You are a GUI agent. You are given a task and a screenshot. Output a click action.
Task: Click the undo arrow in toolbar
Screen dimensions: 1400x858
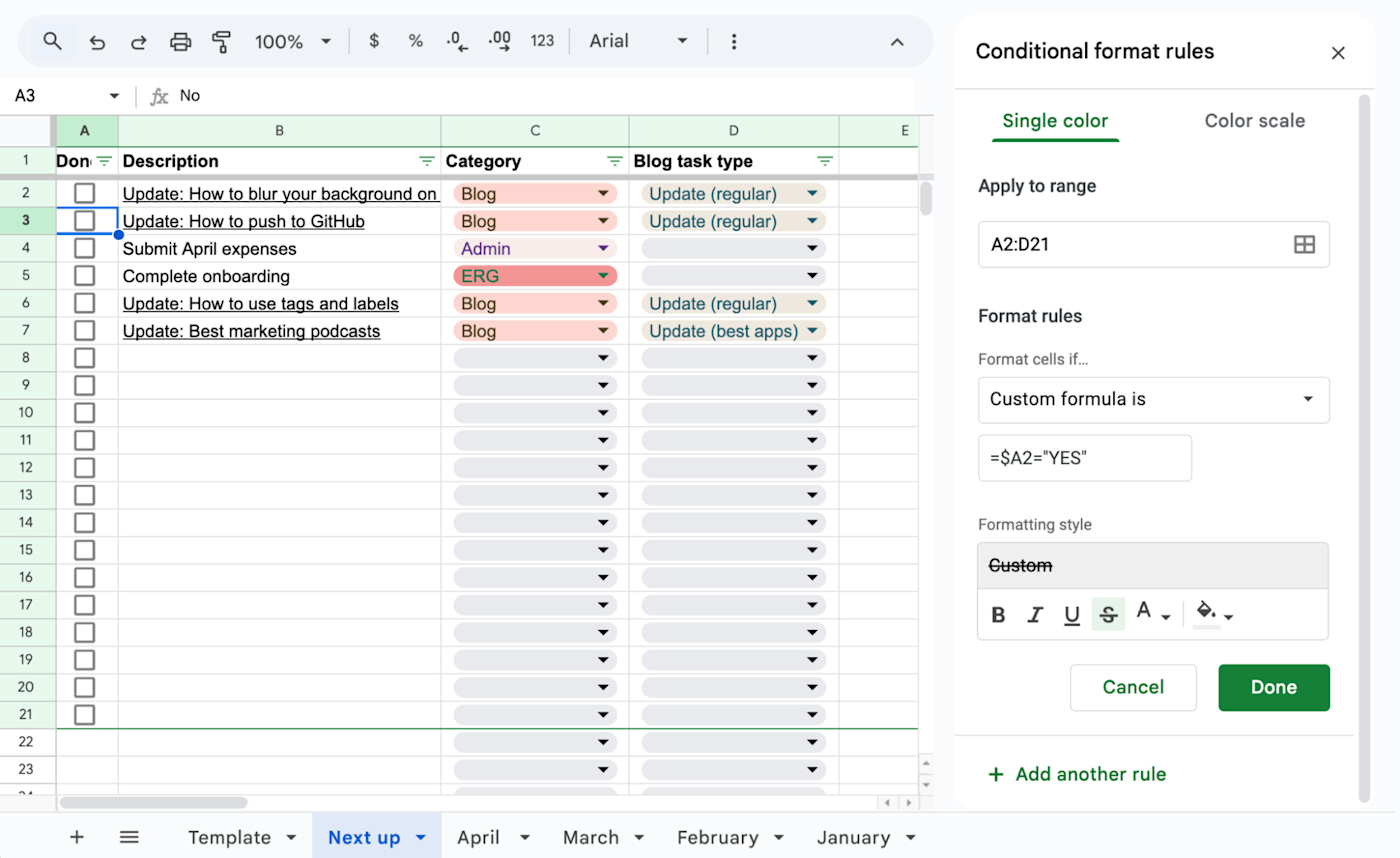click(97, 41)
